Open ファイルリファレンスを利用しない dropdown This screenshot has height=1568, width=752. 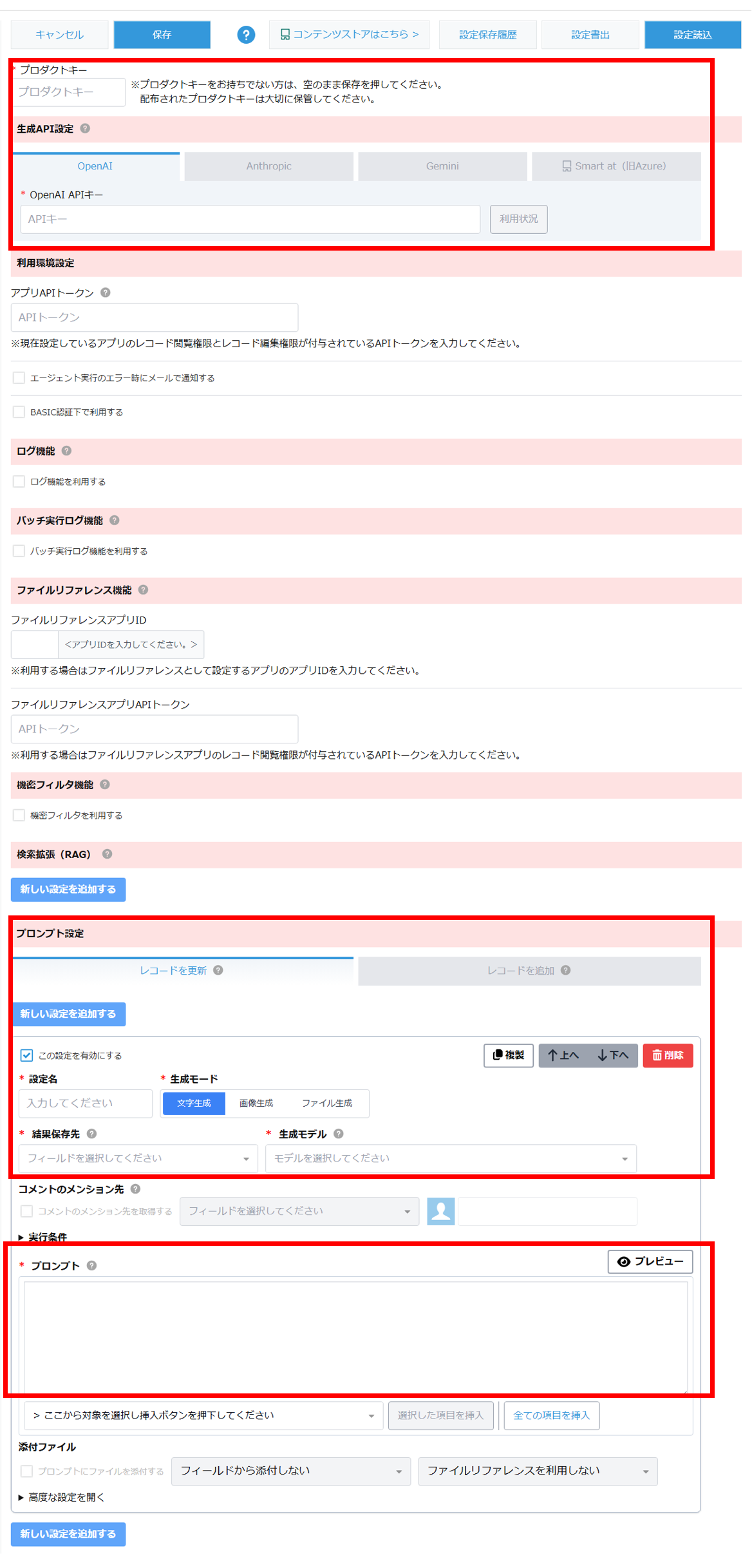pos(538,1471)
